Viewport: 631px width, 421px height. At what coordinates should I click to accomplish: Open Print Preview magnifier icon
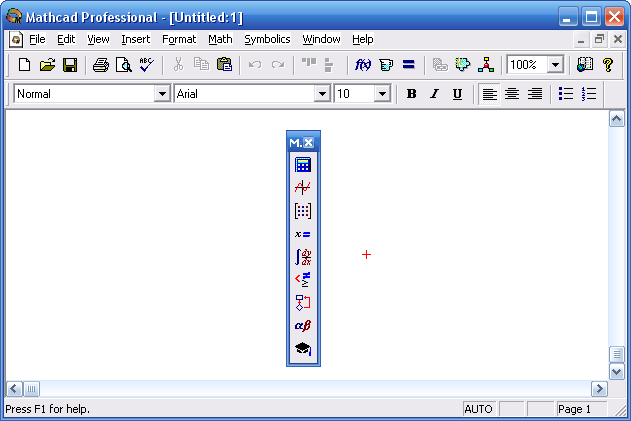pos(124,64)
